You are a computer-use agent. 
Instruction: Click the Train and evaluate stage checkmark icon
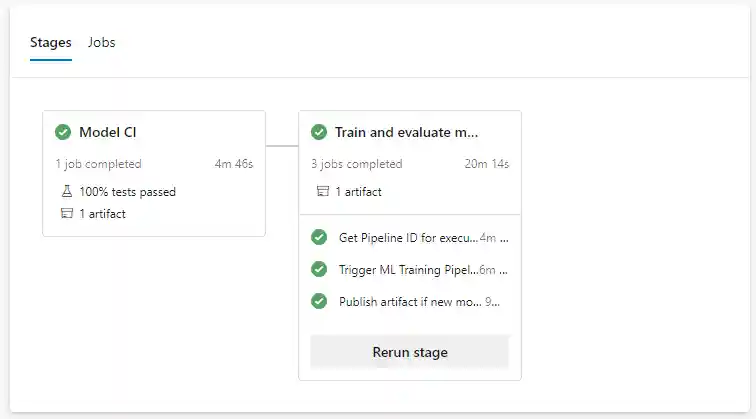[319, 132]
